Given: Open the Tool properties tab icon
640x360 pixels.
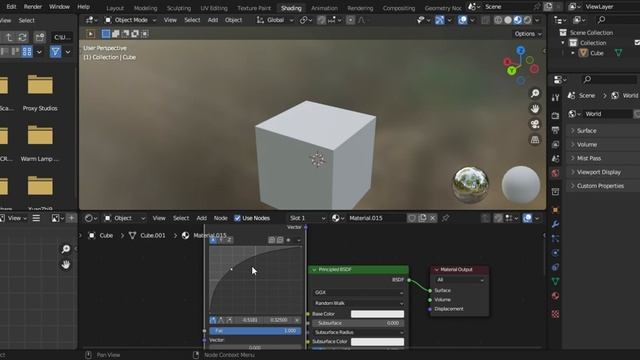Looking at the screenshot, I should (x=555, y=98).
